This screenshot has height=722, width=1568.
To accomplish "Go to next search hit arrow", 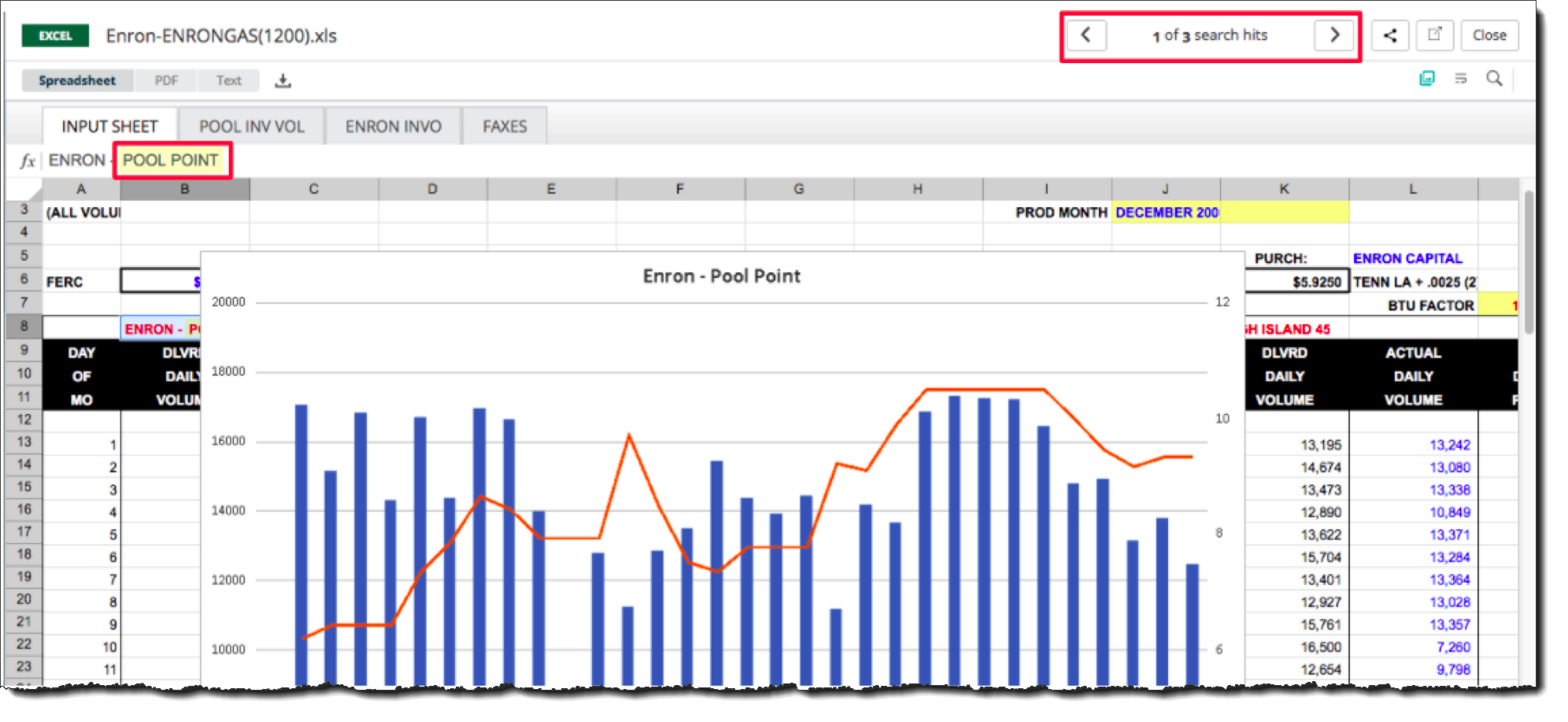I will pos(1334,35).
